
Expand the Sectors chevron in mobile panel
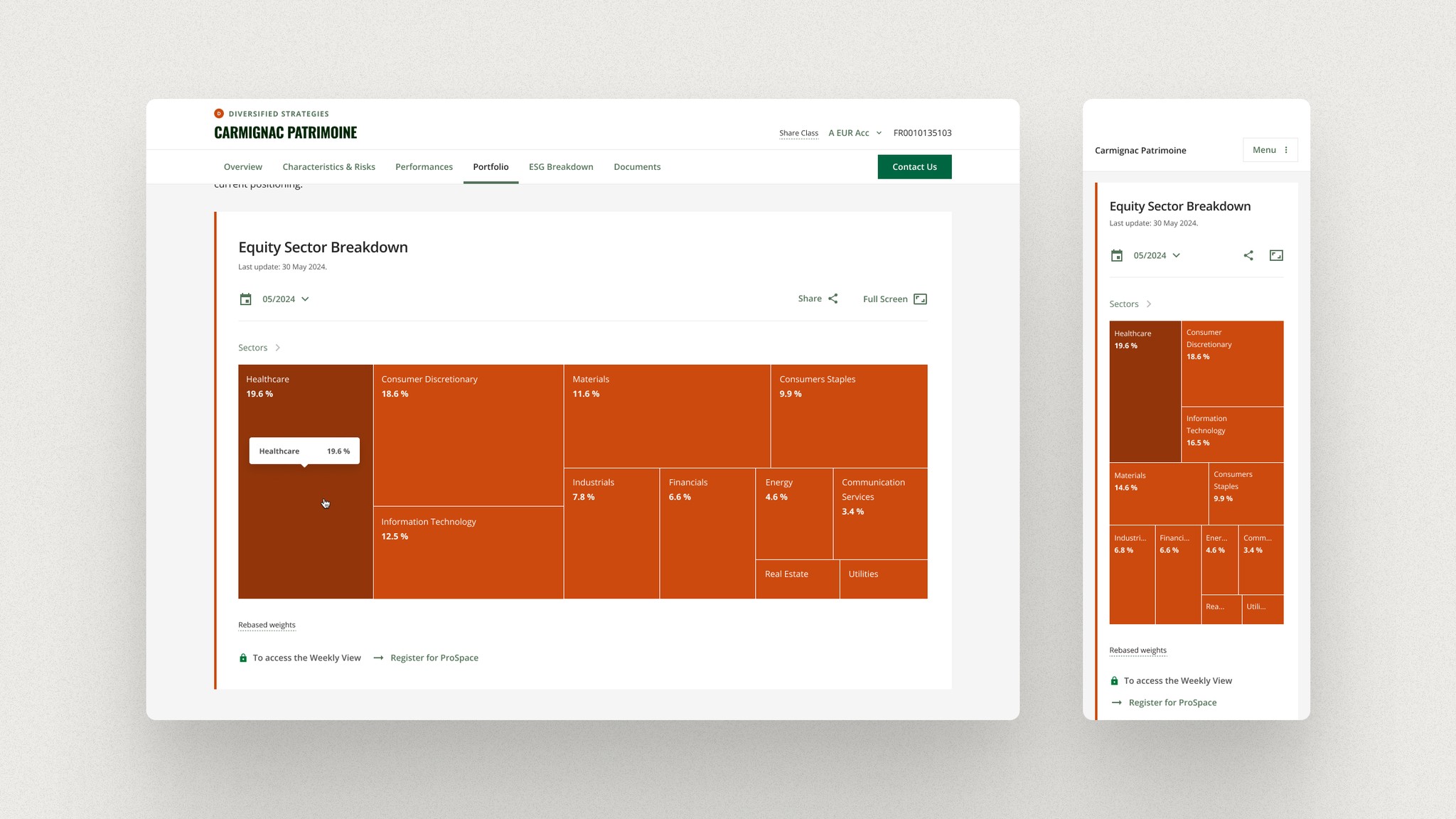[1149, 304]
